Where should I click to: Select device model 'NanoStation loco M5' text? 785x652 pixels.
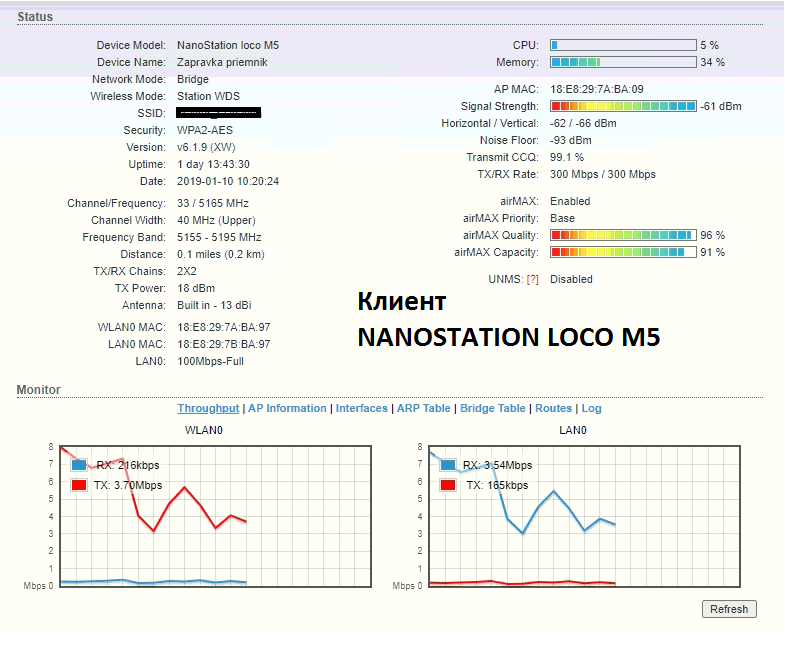pyautogui.click(x=228, y=45)
